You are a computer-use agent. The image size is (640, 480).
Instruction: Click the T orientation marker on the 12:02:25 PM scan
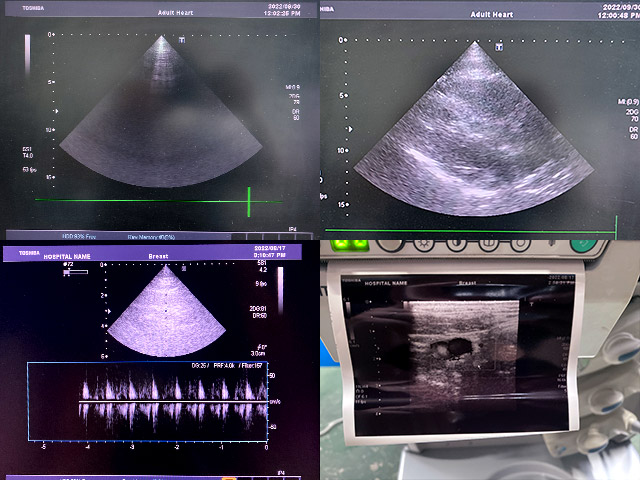tap(182, 40)
